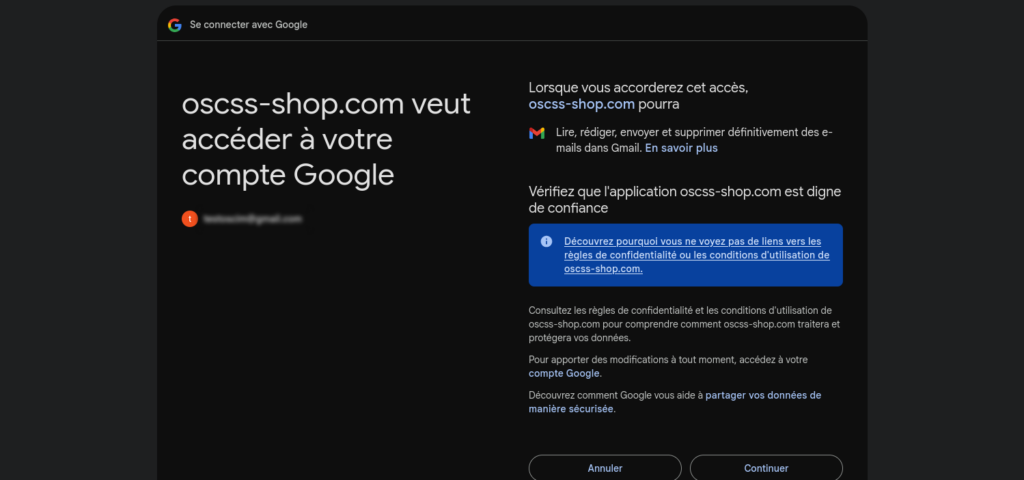Click the info icon in the blue notice
Viewport: 1024px width, 480px height.
coord(546,241)
